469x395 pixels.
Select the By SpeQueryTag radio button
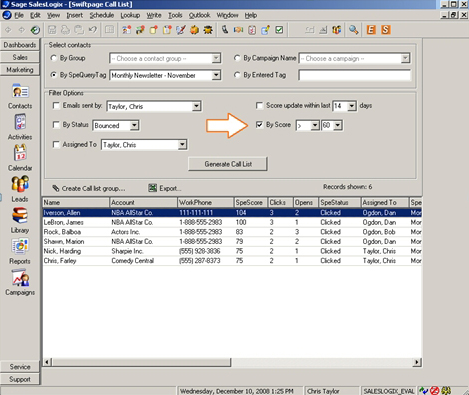click(x=53, y=75)
